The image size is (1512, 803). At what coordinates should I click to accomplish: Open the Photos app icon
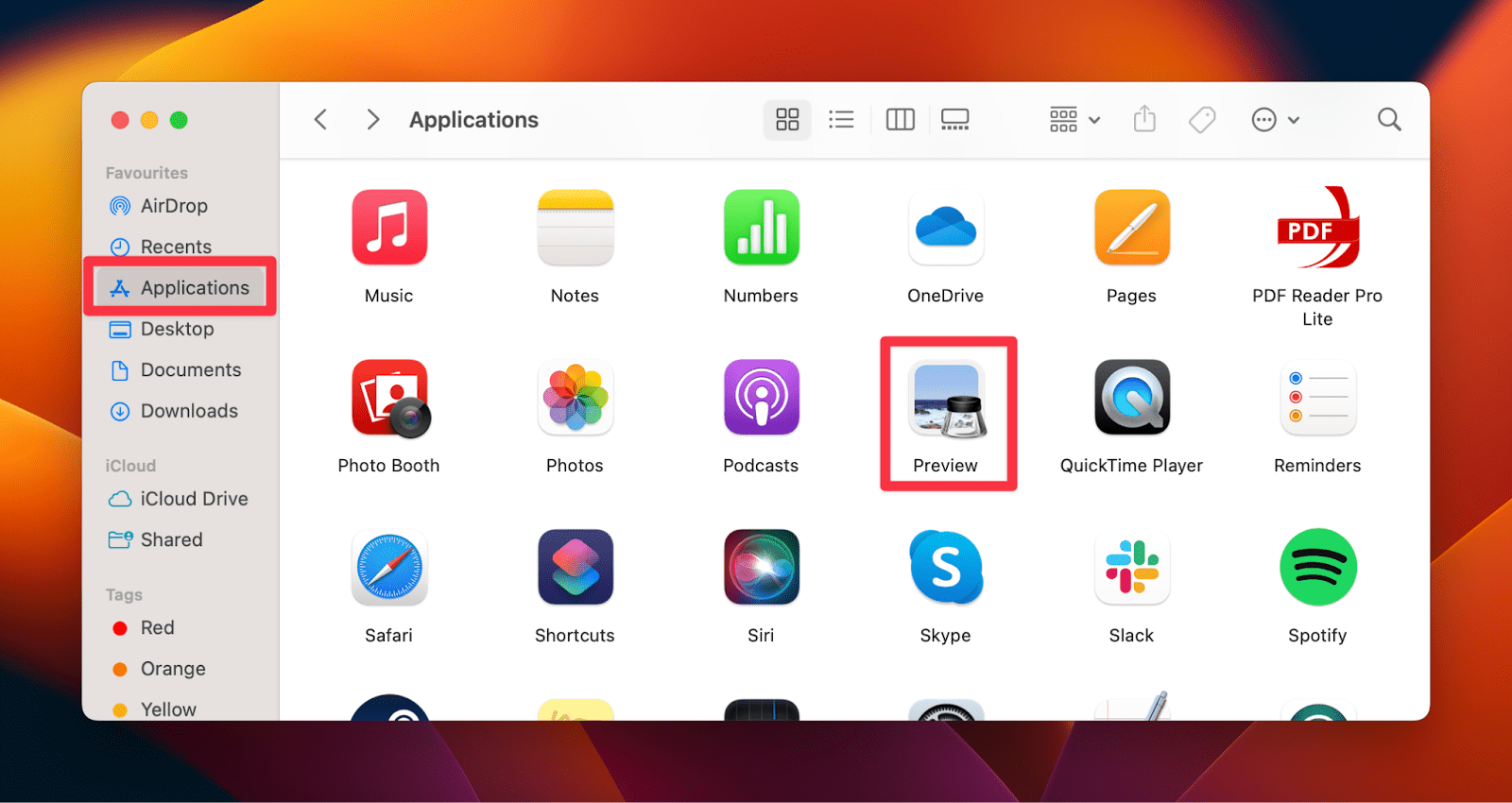pos(576,398)
